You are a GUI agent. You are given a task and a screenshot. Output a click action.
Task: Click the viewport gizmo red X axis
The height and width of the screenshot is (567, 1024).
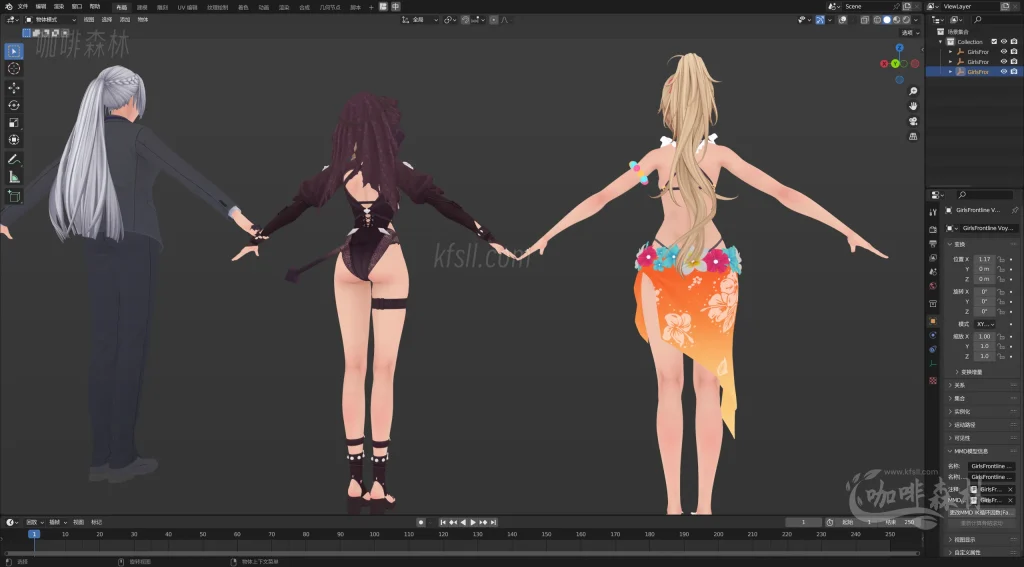[x=884, y=63]
